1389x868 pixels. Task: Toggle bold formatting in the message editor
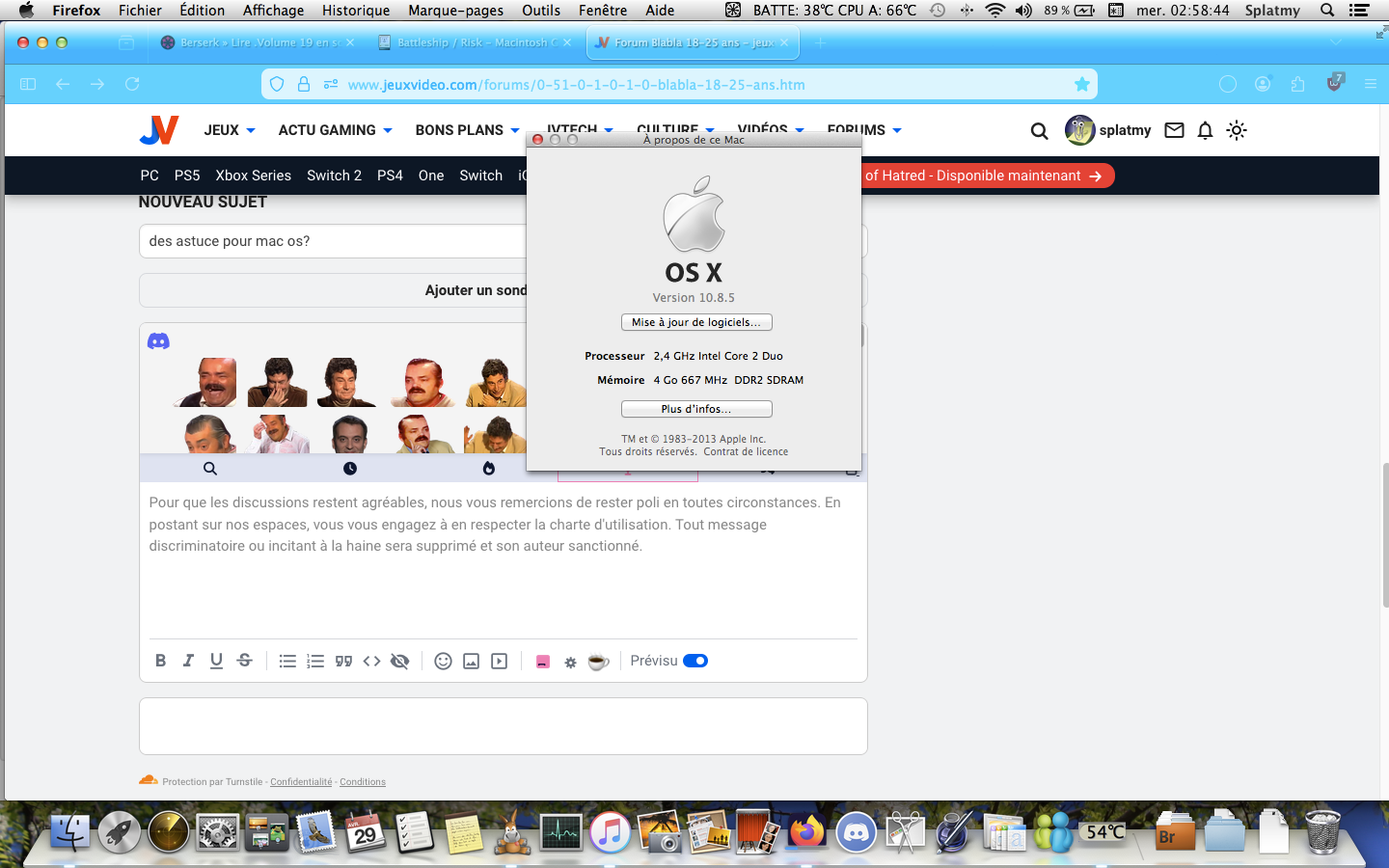160,661
